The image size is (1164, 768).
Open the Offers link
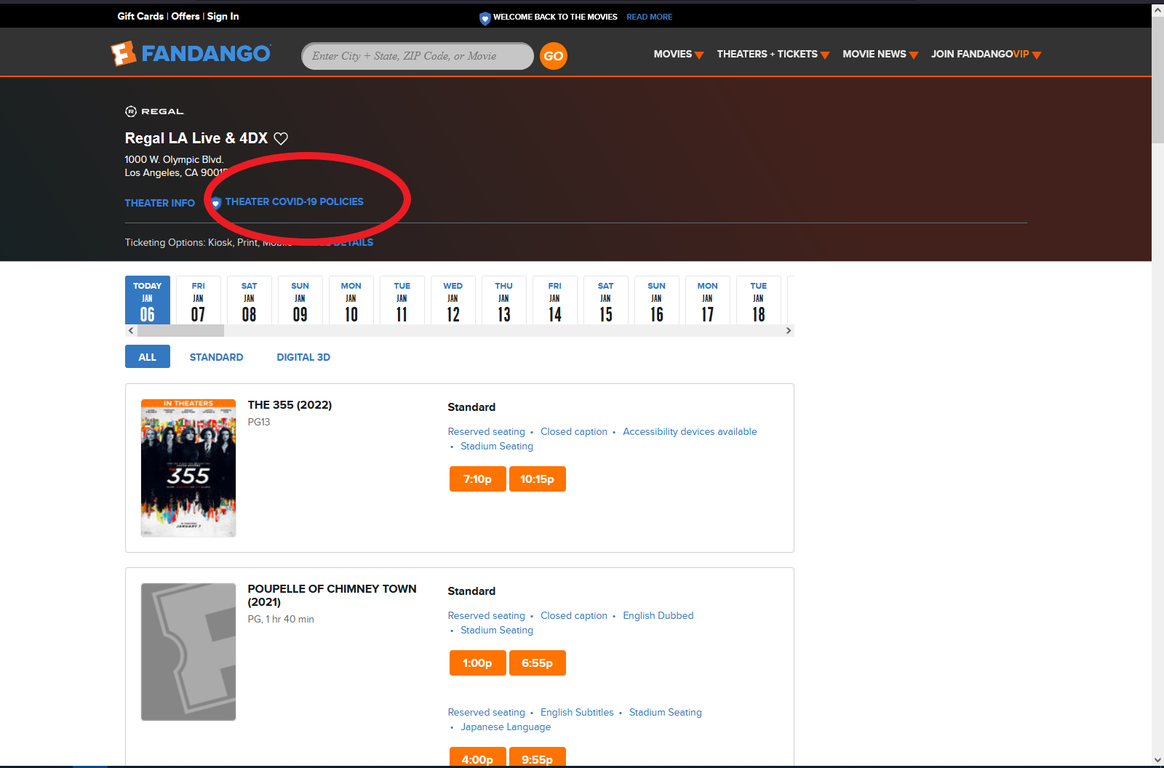tap(186, 16)
